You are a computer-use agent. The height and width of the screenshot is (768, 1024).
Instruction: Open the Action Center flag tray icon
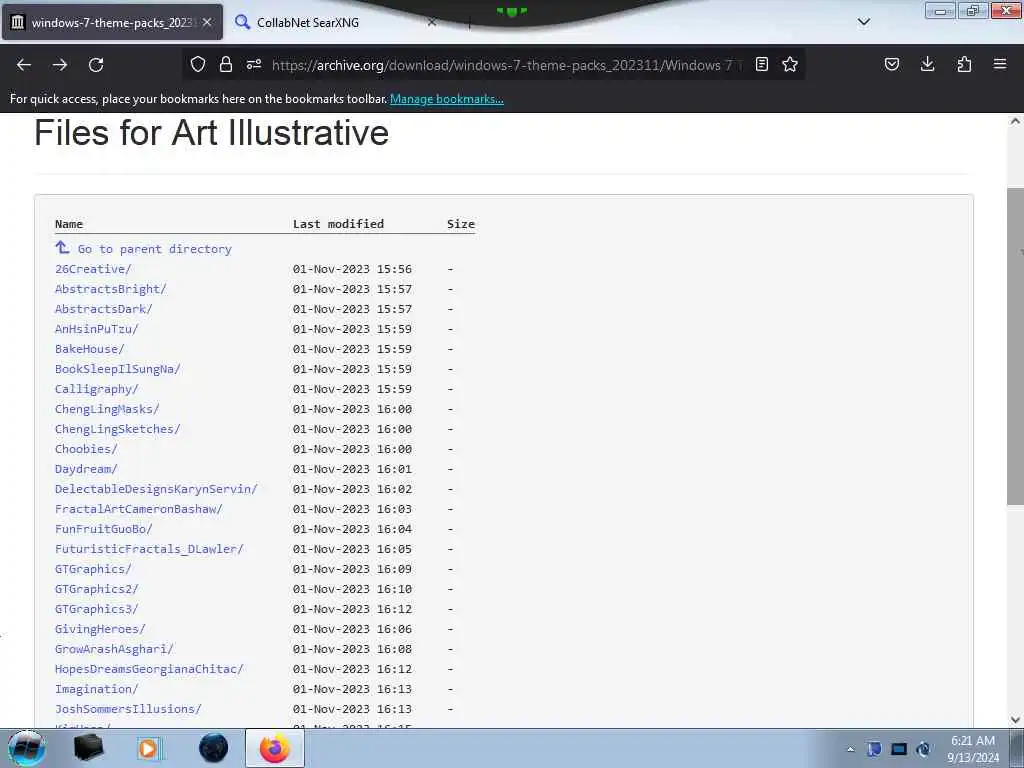click(874, 749)
